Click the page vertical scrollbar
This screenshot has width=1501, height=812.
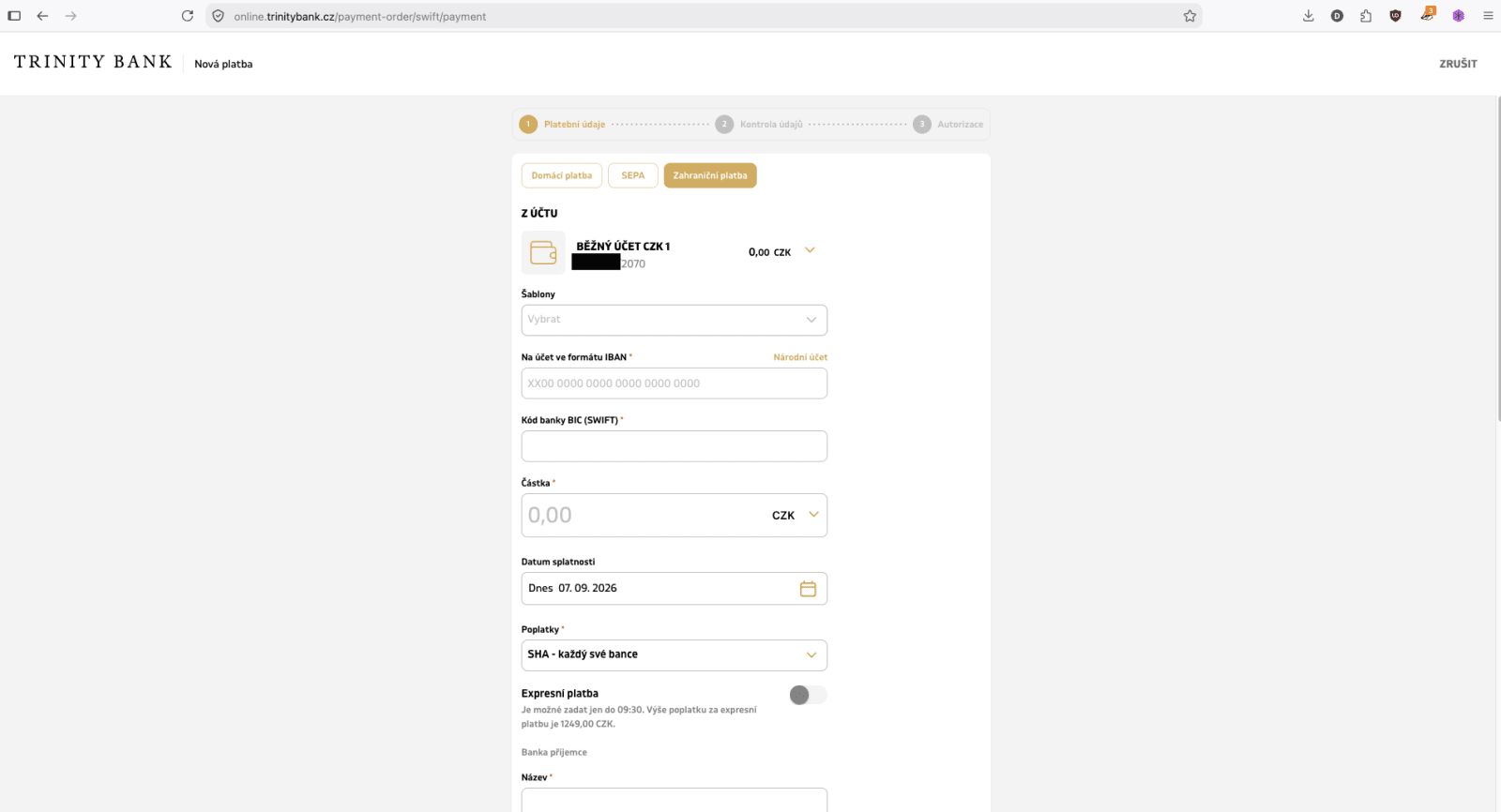(1497, 258)
